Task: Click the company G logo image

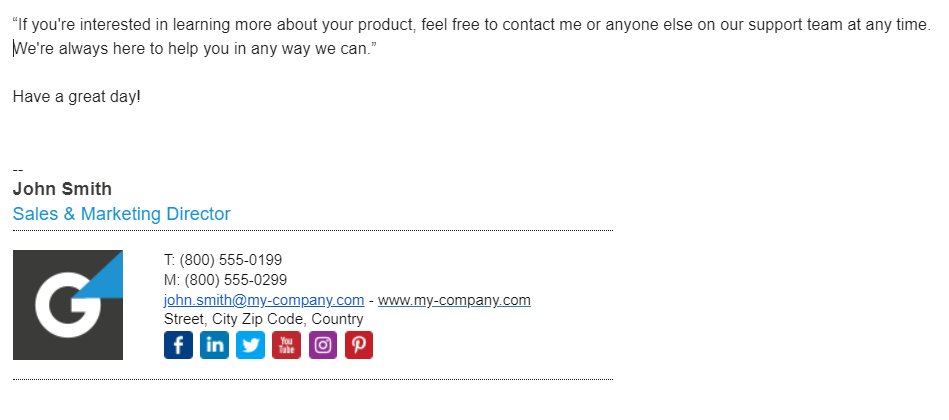Action: (x=68, y=305)
